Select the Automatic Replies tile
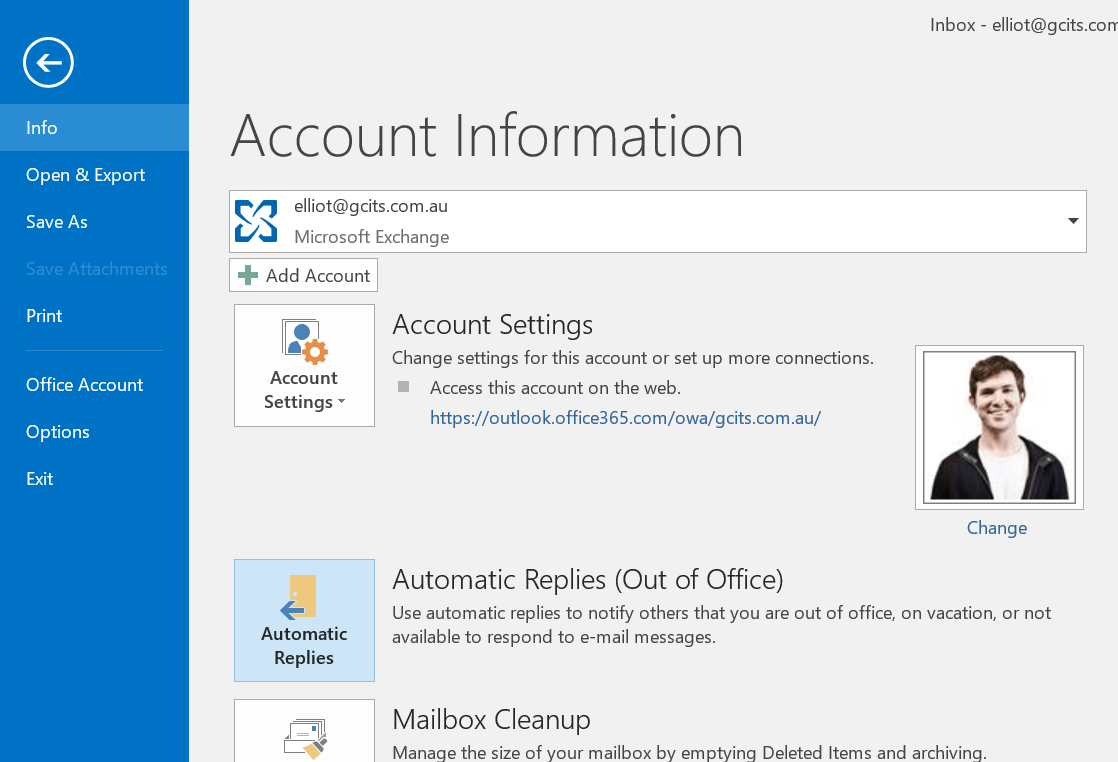Screen dimensions: 1118x762 [x=304, y=620]
